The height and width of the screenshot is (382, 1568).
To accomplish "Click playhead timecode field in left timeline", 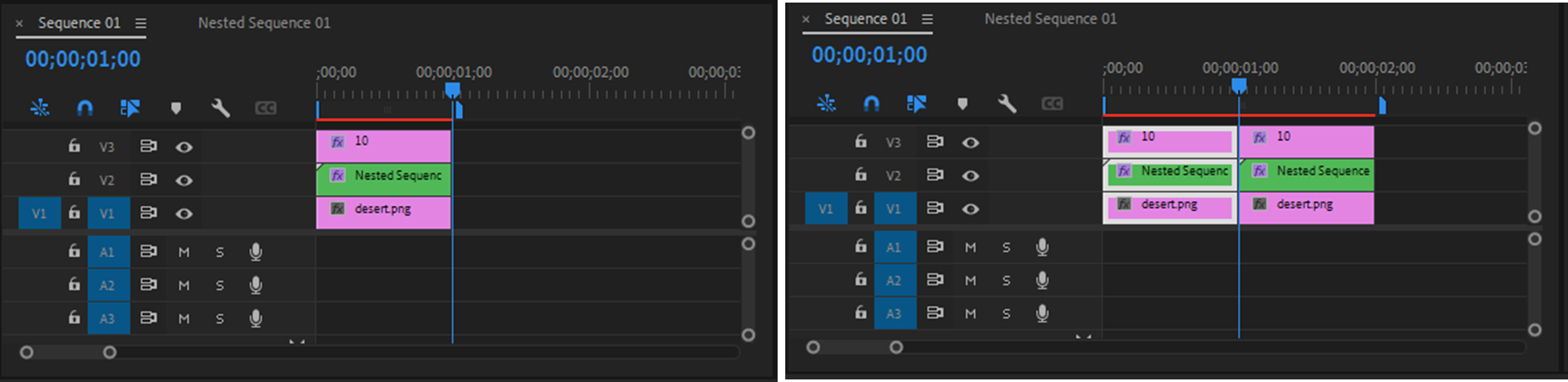I will tap(83, 60).
